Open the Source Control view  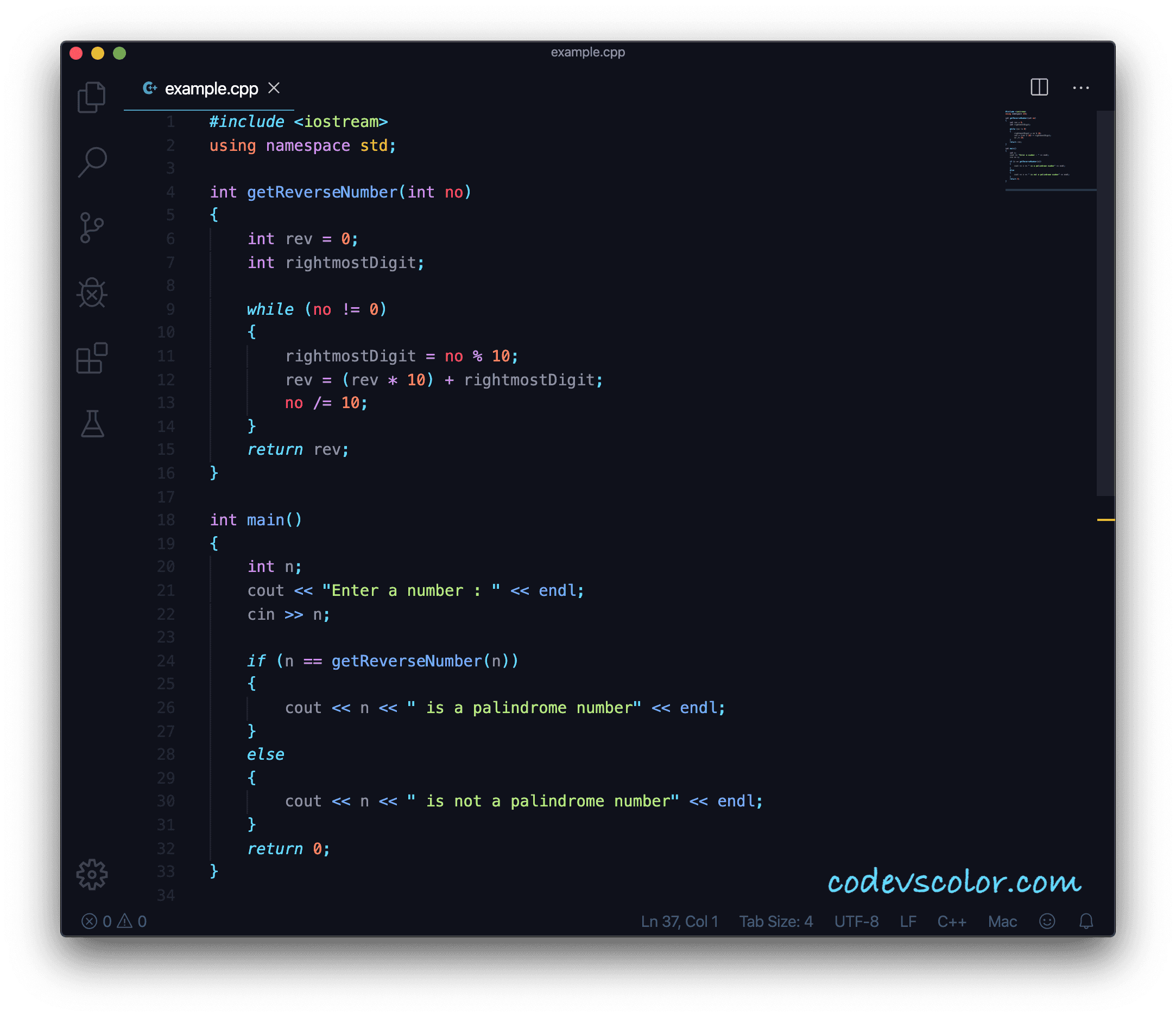91,227
